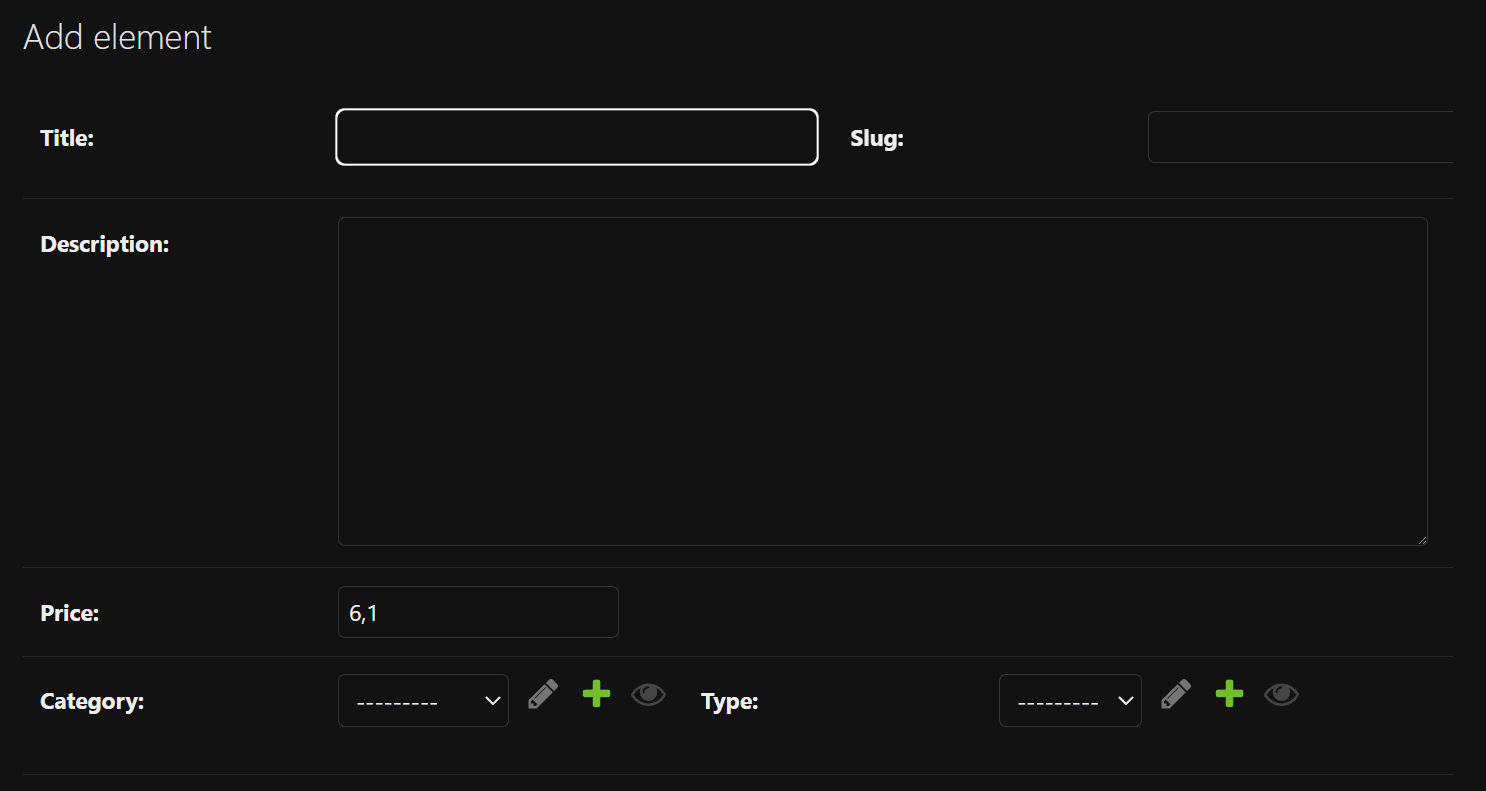Screen dimensions: 1486x791
Task: Open the Category dropdown
Action: tap(423, 701)
